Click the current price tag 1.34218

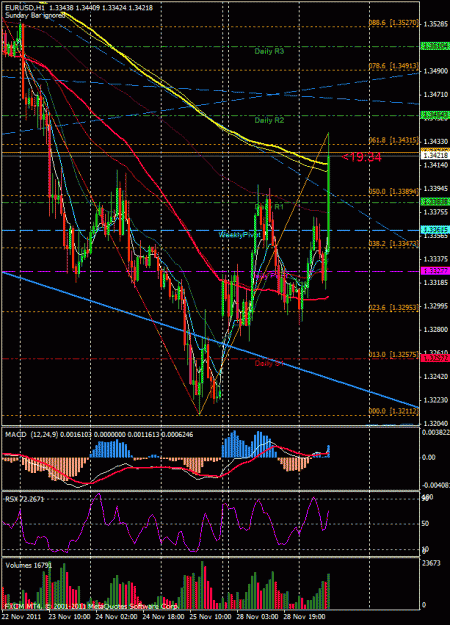tap(435, 155)
